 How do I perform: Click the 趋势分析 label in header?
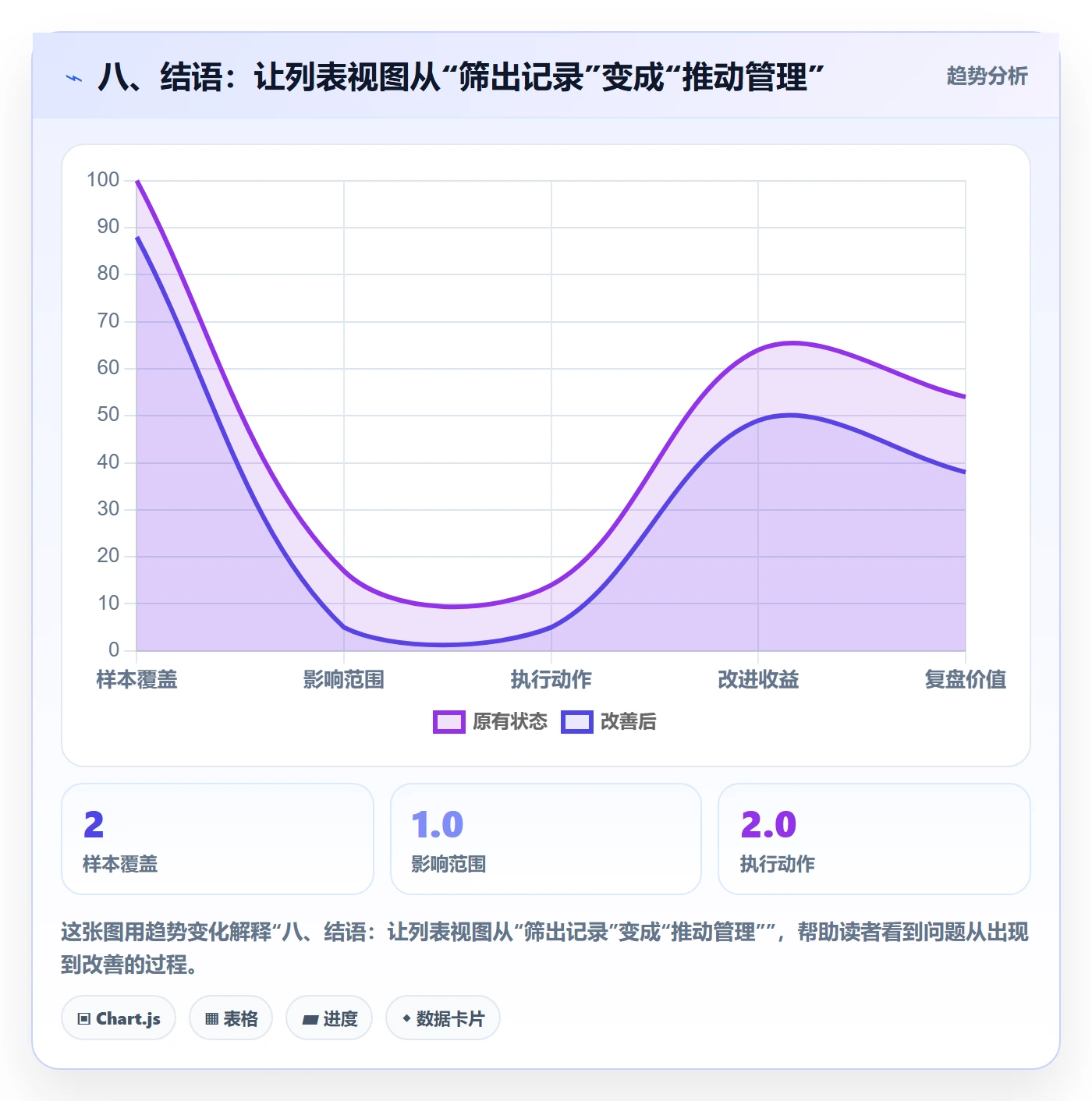987,76
